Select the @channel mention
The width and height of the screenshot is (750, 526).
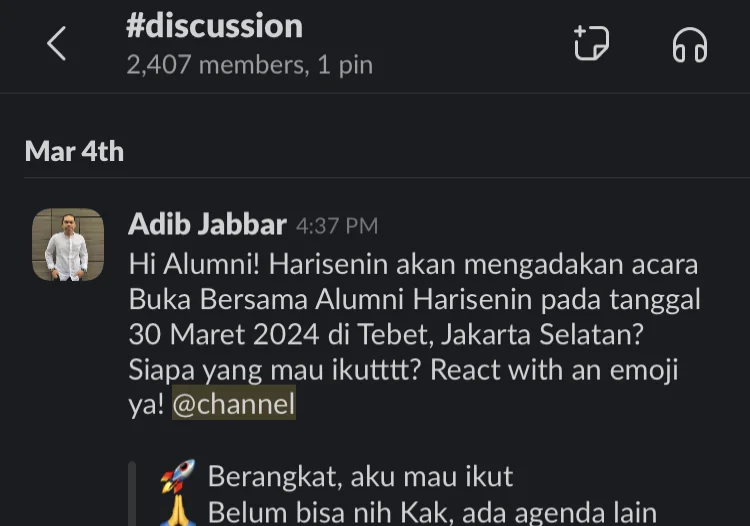click(x=234, y=405)
